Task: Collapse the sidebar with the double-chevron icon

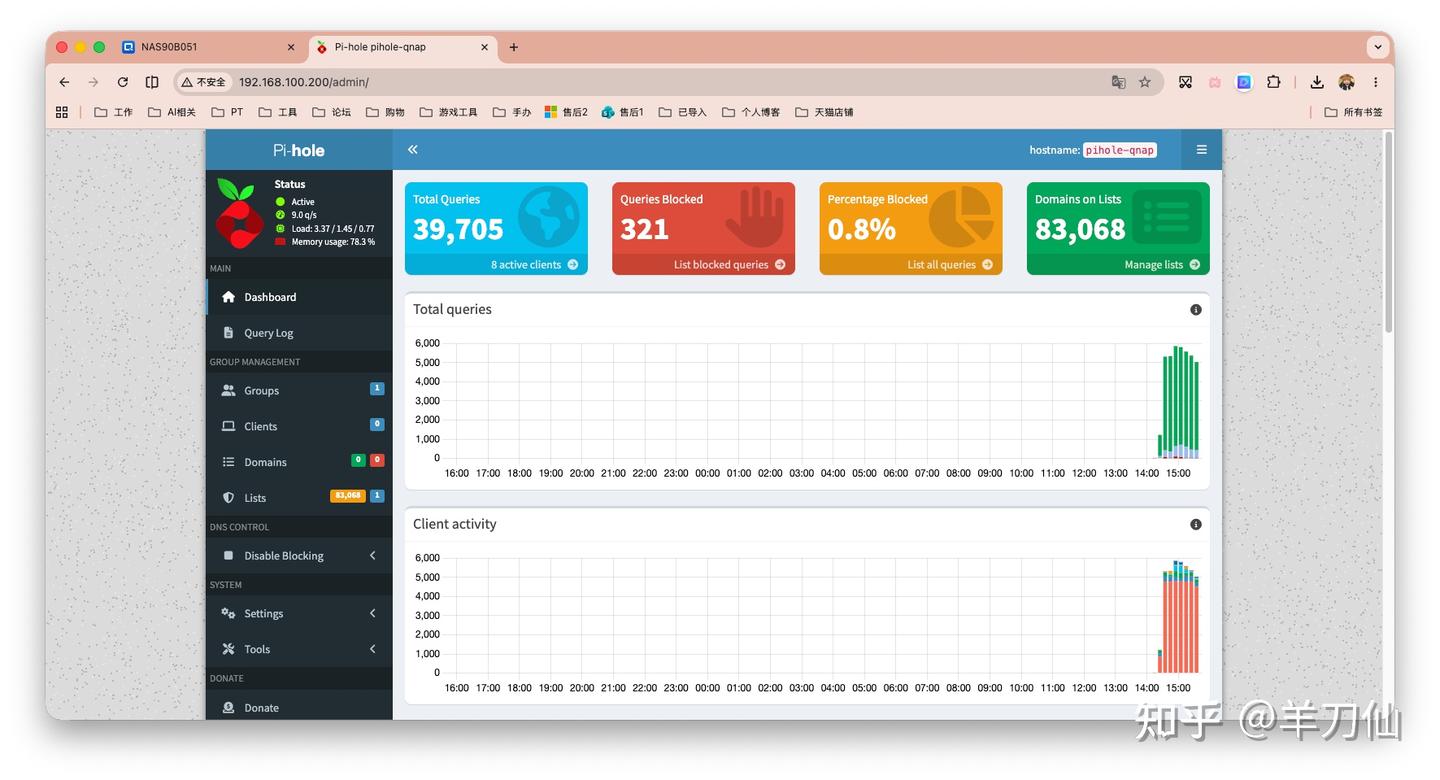Action: coord(412,150)
